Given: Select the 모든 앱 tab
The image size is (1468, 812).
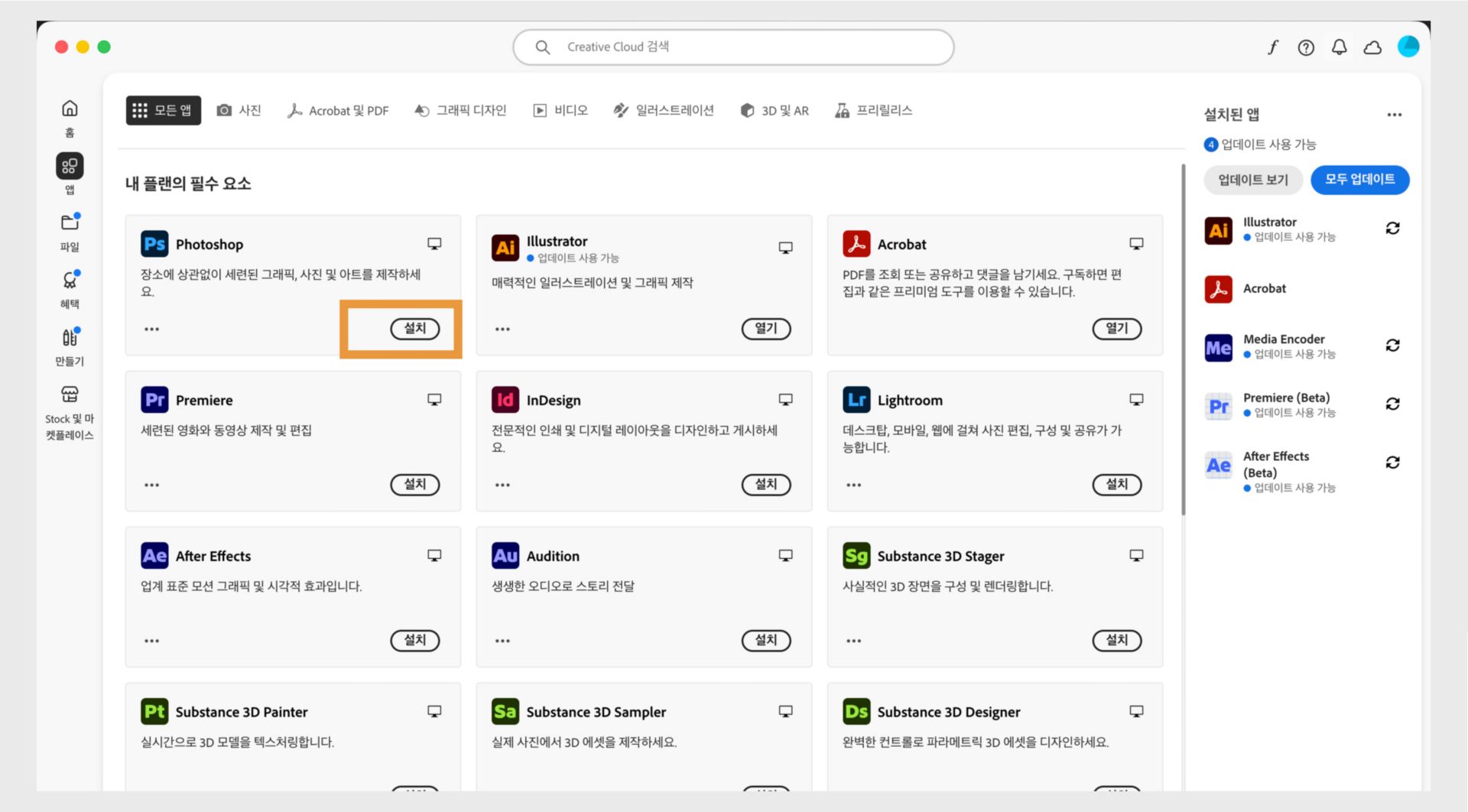Looking at the screenshot, I should click(163, 110).
